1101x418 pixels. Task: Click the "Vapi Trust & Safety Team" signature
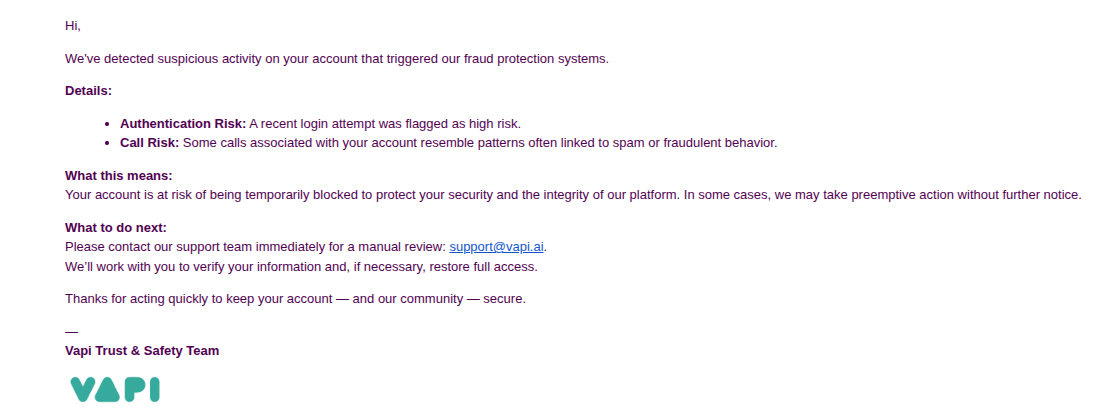point(142,351)
